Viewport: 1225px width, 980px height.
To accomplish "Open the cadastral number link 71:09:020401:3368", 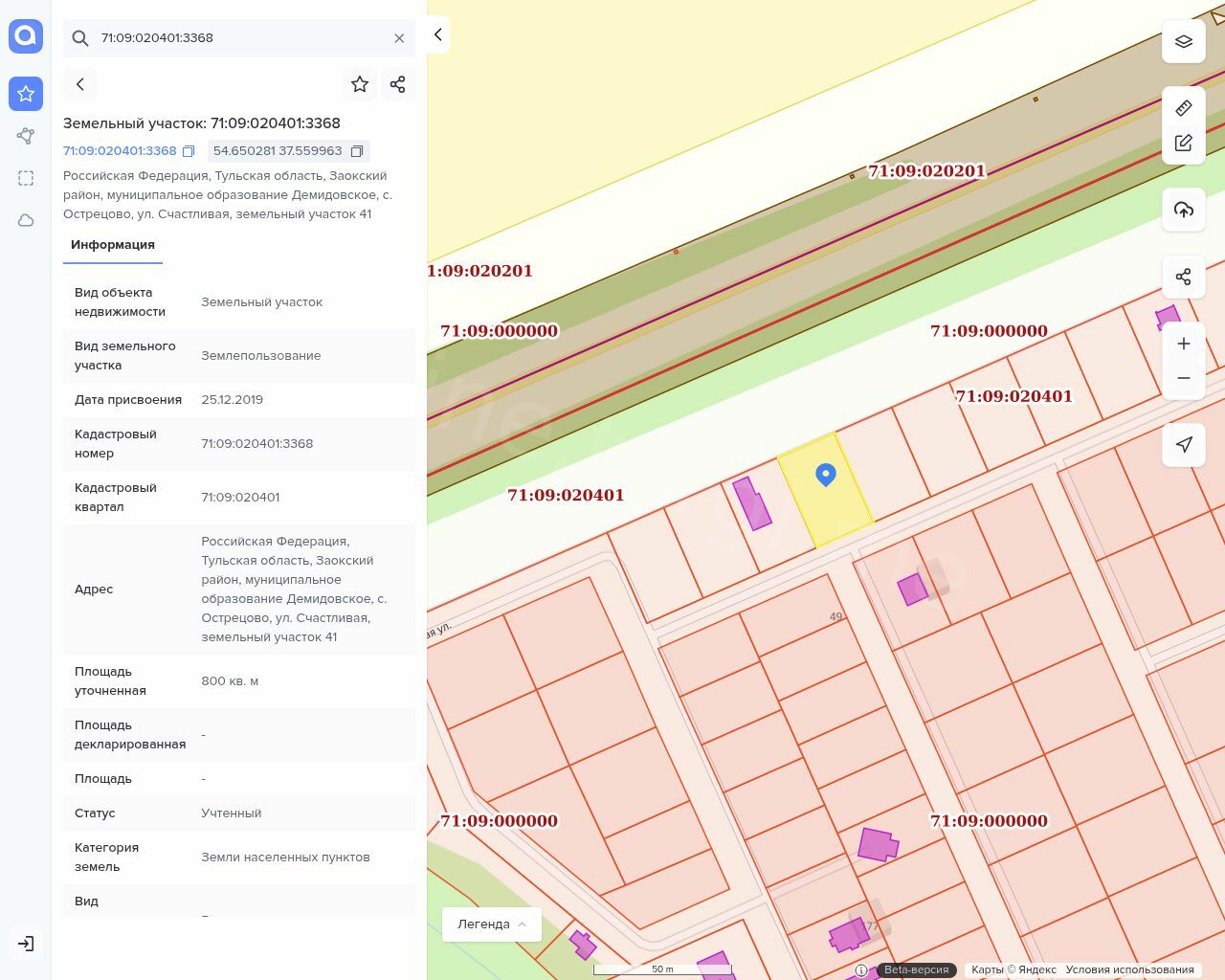I will (x=120, y=151).
